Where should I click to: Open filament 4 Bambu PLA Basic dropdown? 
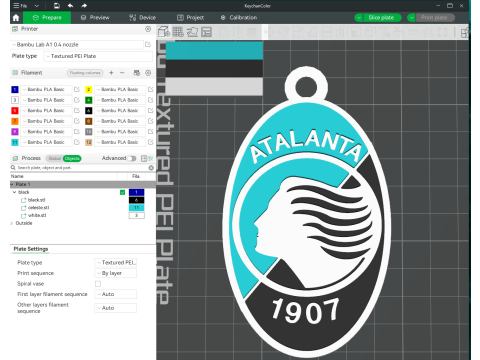120,100
